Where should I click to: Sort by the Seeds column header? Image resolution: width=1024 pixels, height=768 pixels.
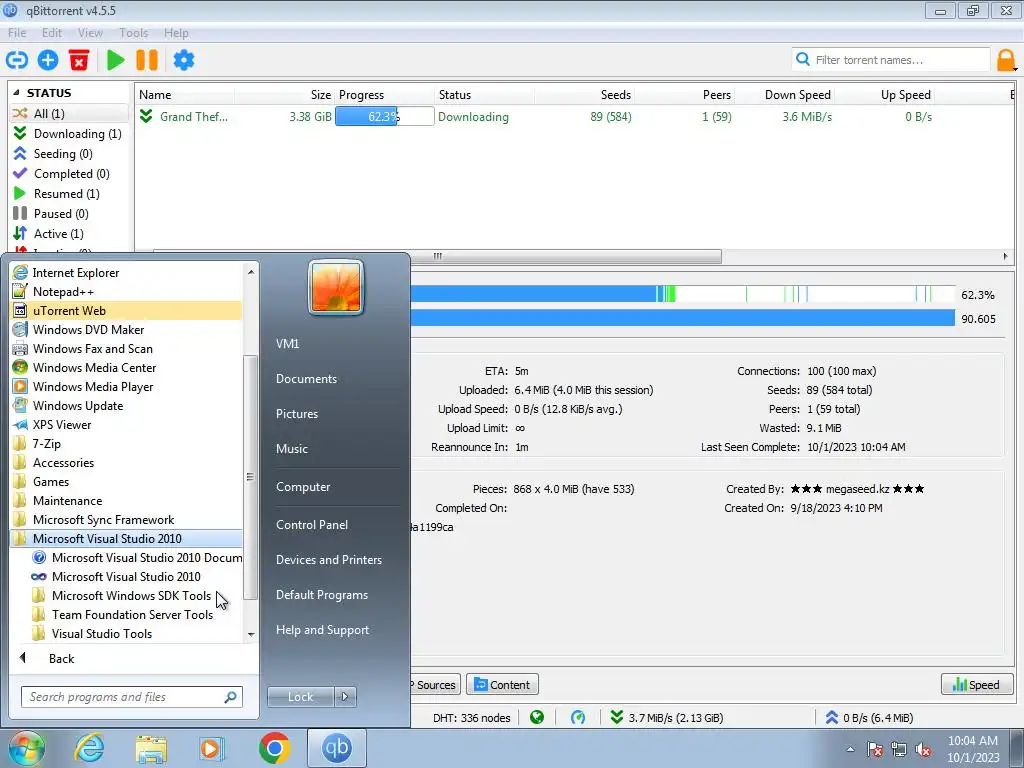[x=584, y=95]
